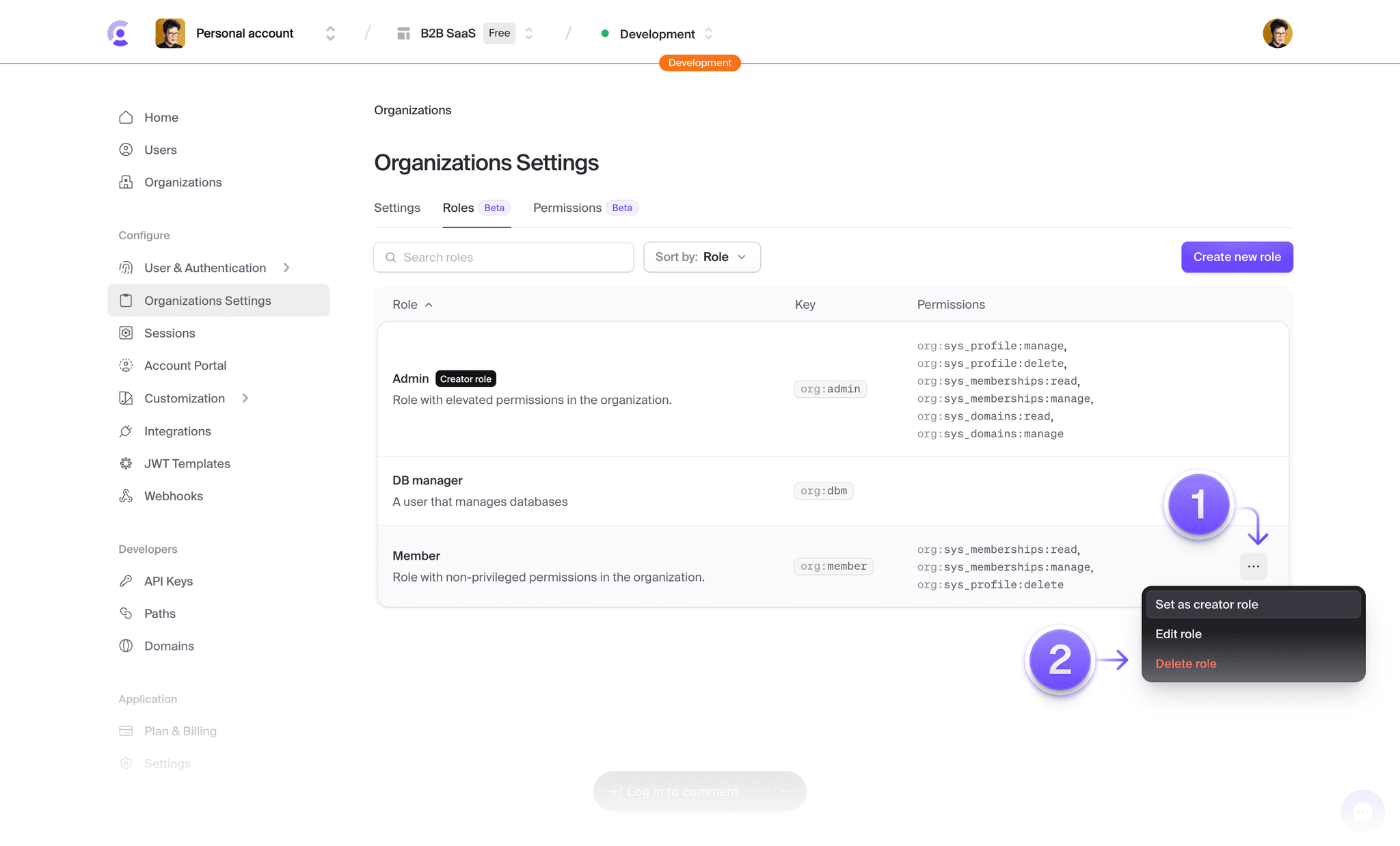The height and width of the screenshot is (846, 1400).
Task: Open Domains in the sidebar
Action: point(169,646)
